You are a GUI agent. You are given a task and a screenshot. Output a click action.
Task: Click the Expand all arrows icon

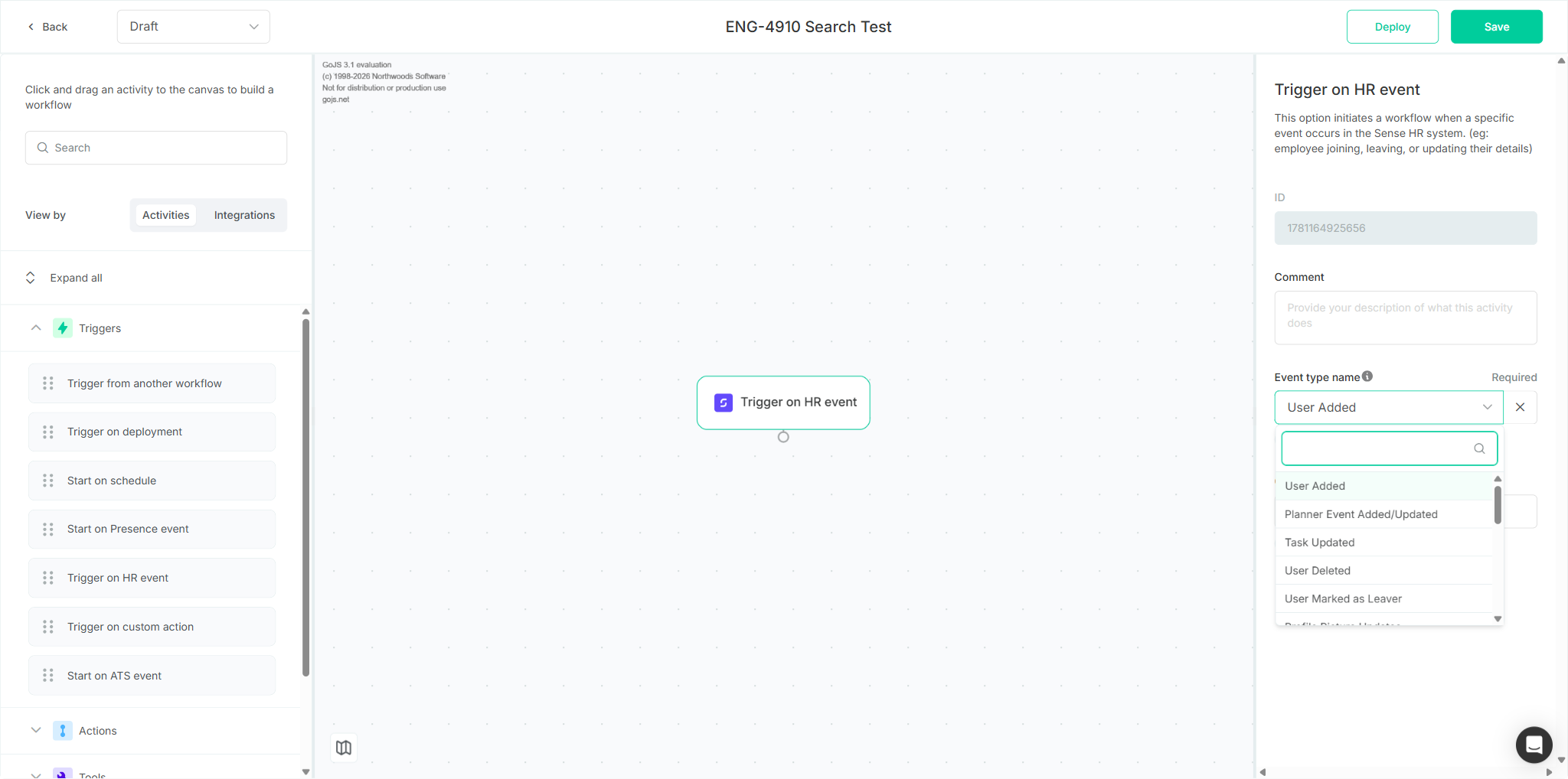coord(31,278)
